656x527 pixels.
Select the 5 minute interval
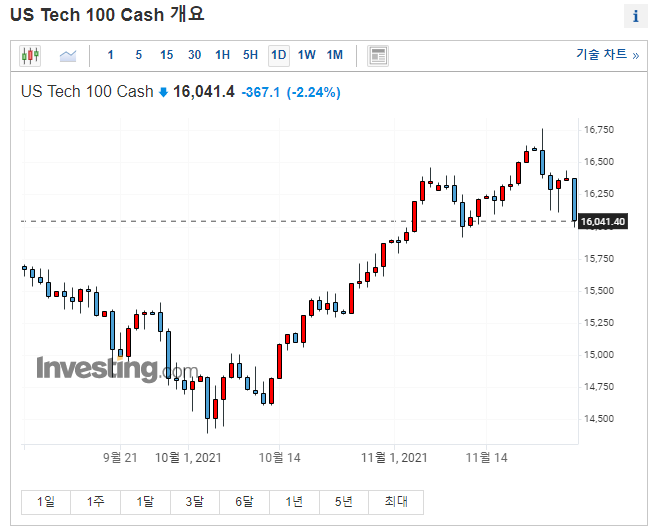(138, 55)
